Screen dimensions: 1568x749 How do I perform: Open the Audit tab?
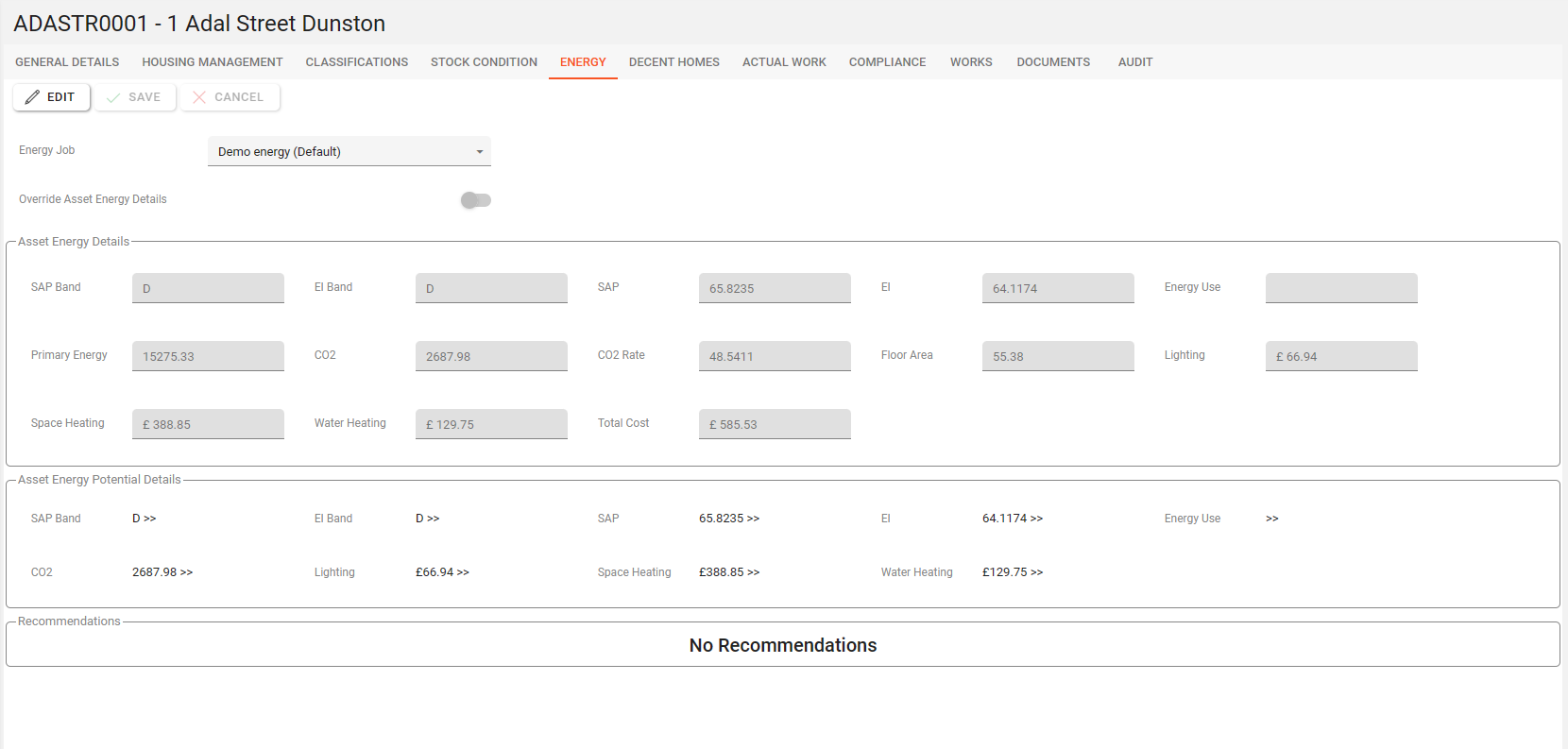[x=1134, y=62]
